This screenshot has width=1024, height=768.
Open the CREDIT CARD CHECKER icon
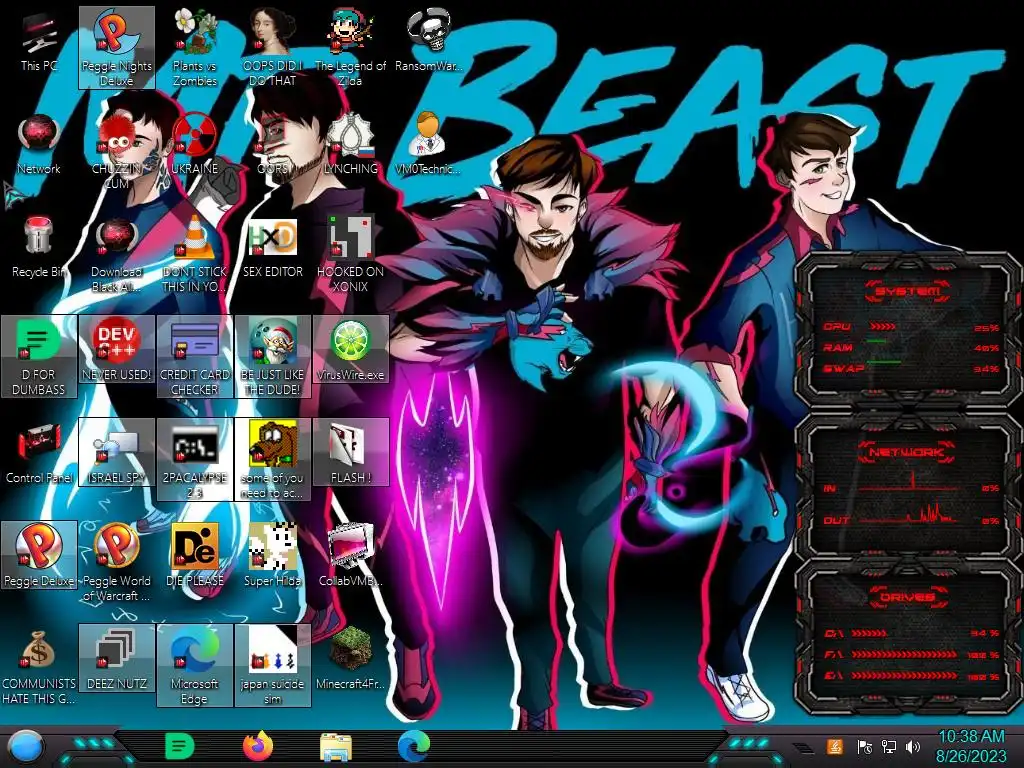[x=195, y=357]
